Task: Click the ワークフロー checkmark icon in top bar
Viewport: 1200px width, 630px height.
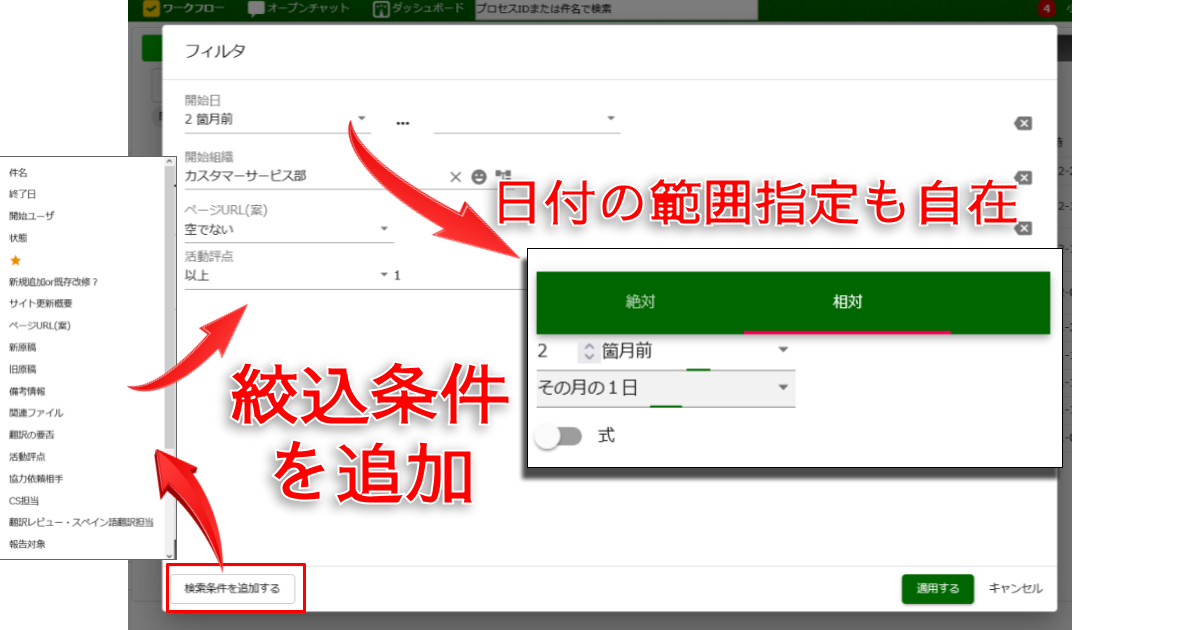Action: tap(152, 9)
